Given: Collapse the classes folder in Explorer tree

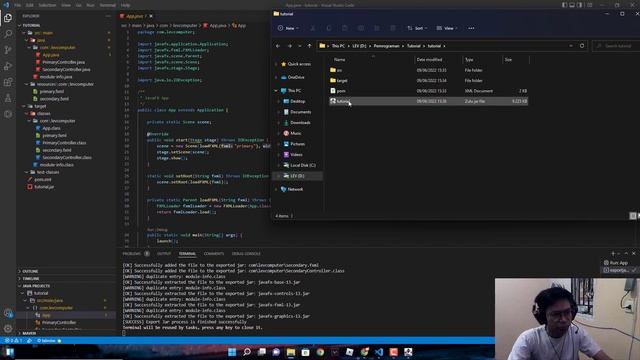Looking at the screenshot, I should pyautogui.click(x=27, y=113).
